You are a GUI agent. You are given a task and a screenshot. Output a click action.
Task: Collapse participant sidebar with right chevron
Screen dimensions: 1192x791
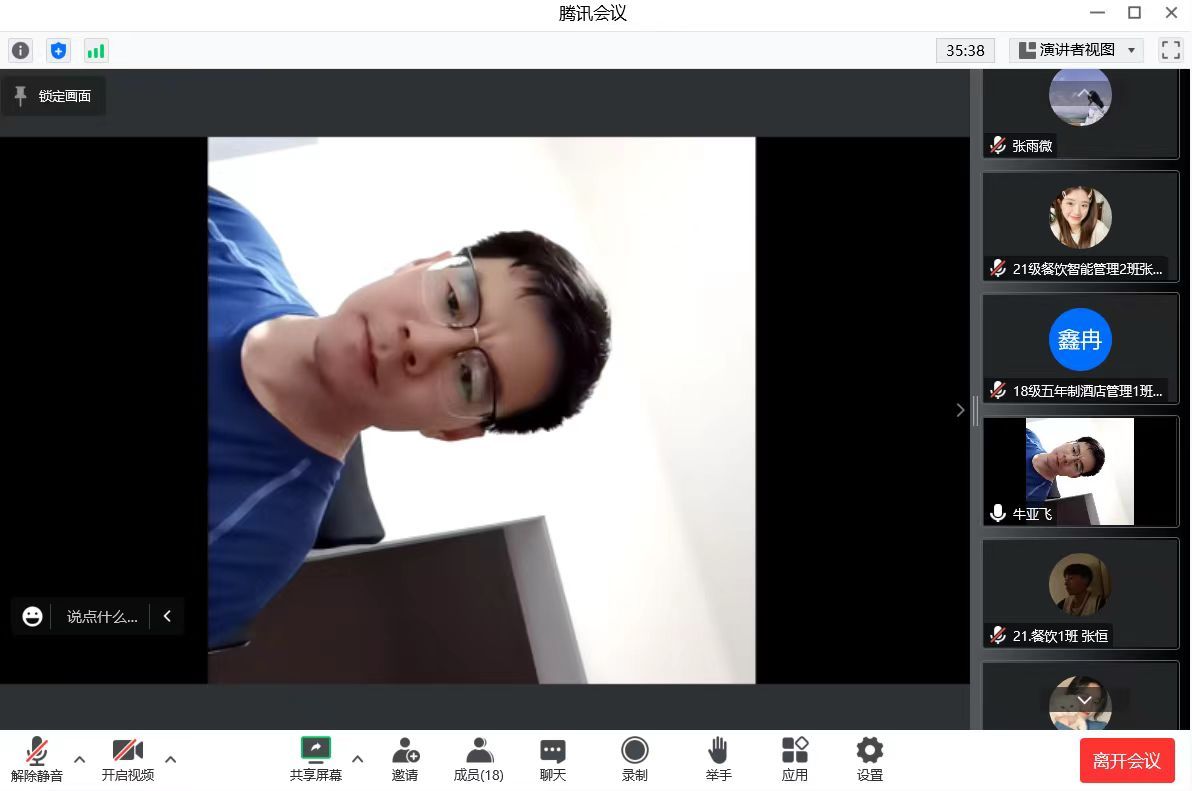(x=960, y=410)
